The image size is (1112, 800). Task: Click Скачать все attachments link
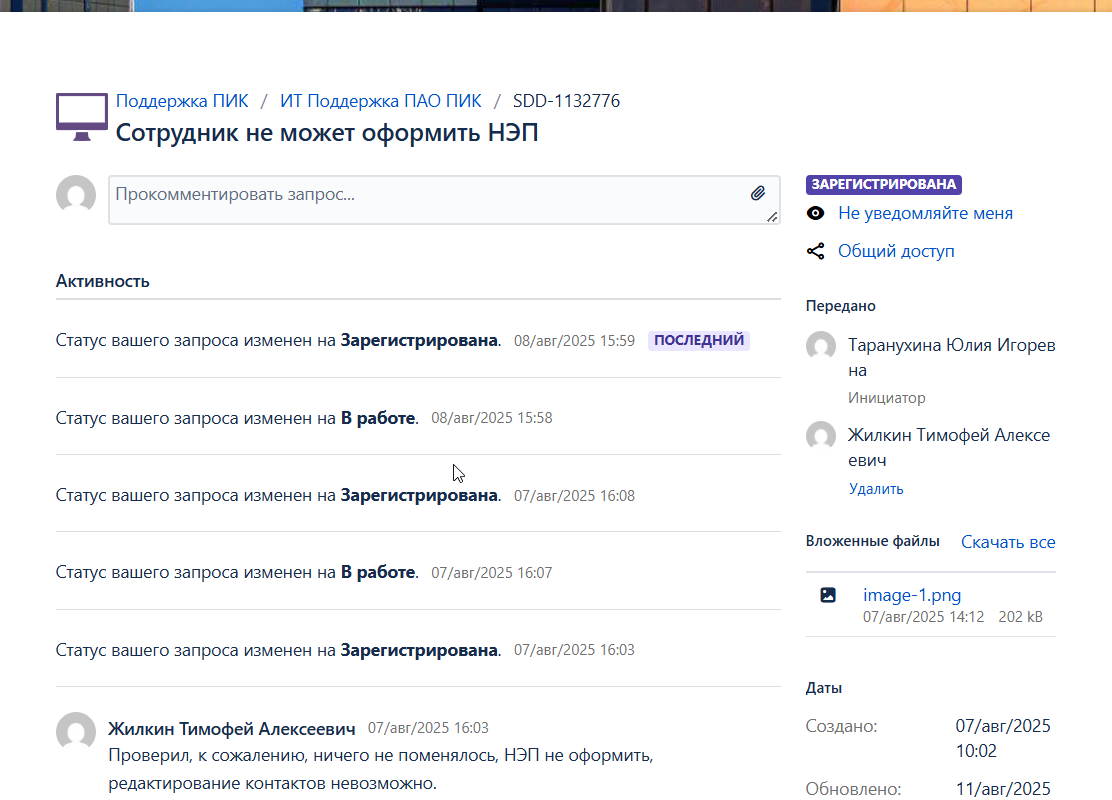1008,542
